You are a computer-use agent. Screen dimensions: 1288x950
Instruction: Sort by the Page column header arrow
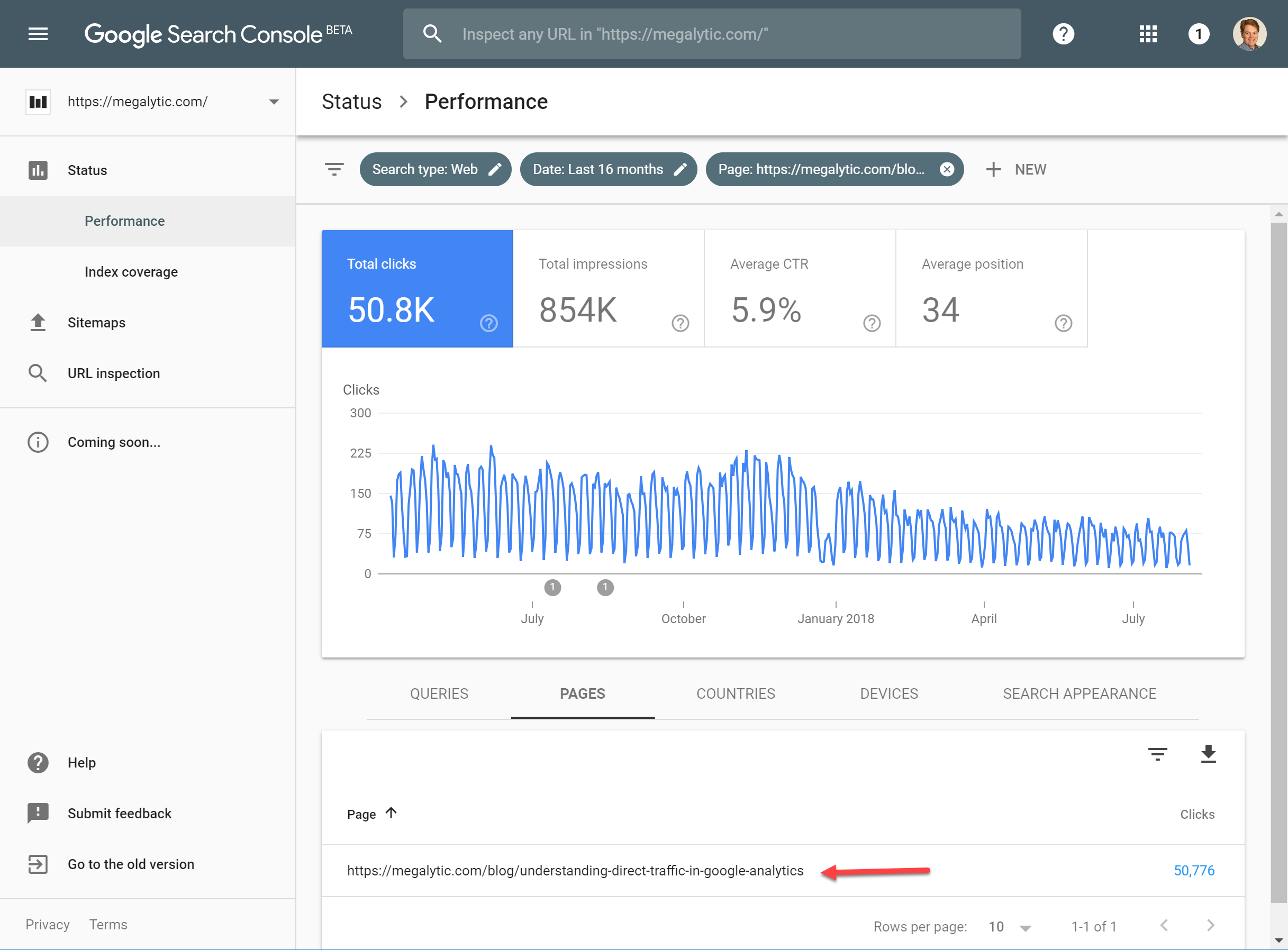click(x=391, y=813)
